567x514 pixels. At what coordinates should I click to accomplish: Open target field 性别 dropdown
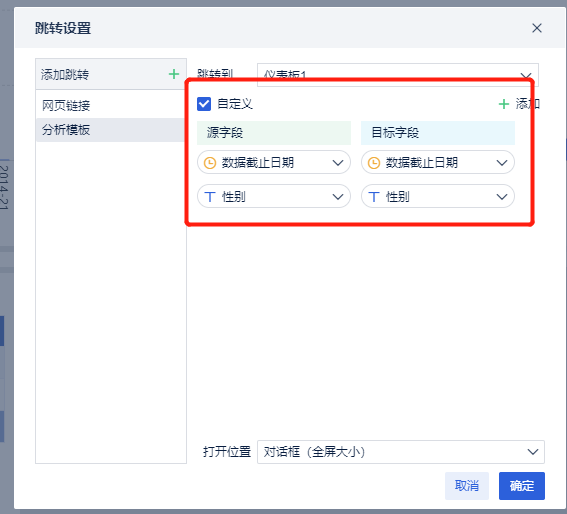pos(438,196)
